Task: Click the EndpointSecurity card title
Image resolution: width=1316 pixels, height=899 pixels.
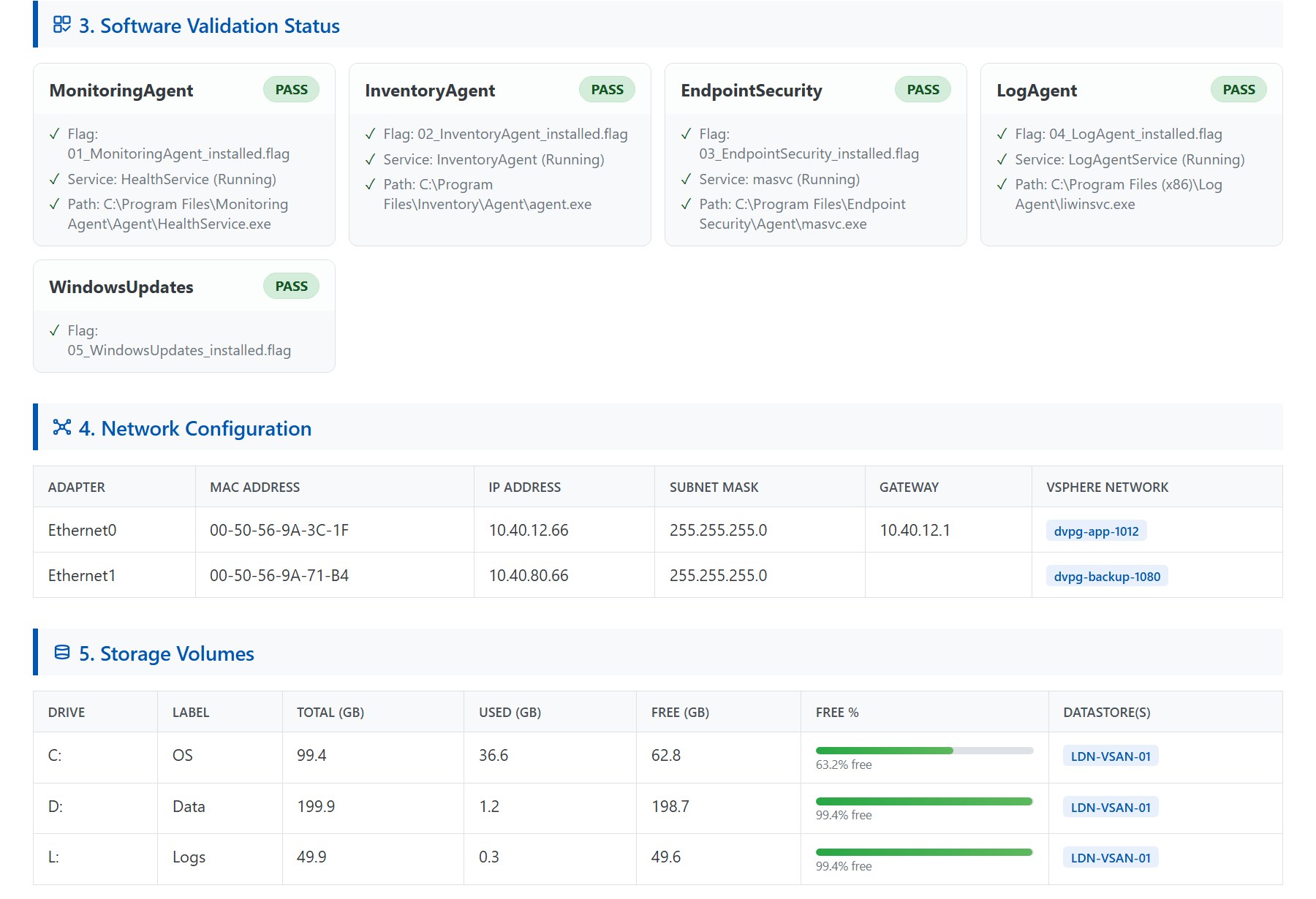Action: pyautogui.click(x=752, y=91)
